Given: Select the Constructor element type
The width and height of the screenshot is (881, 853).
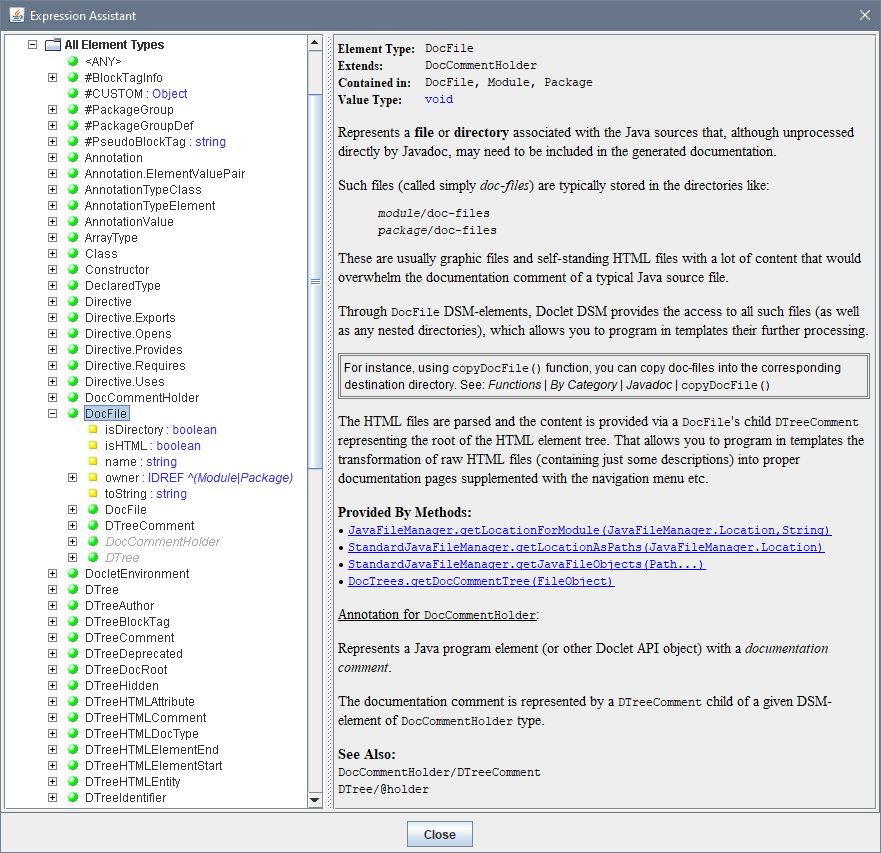Looking at the screenshot, I should pos(117,270).
